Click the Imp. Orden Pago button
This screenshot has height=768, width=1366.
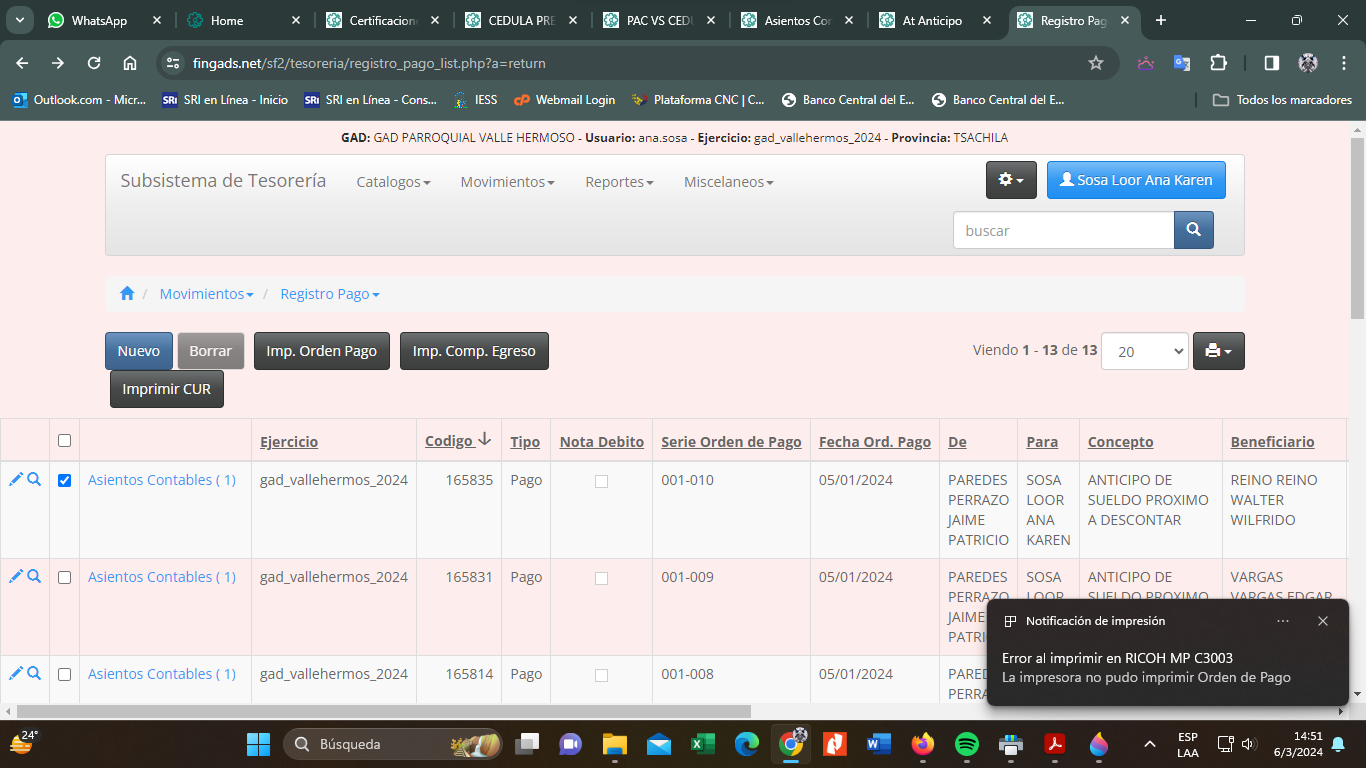click(321, 351)
